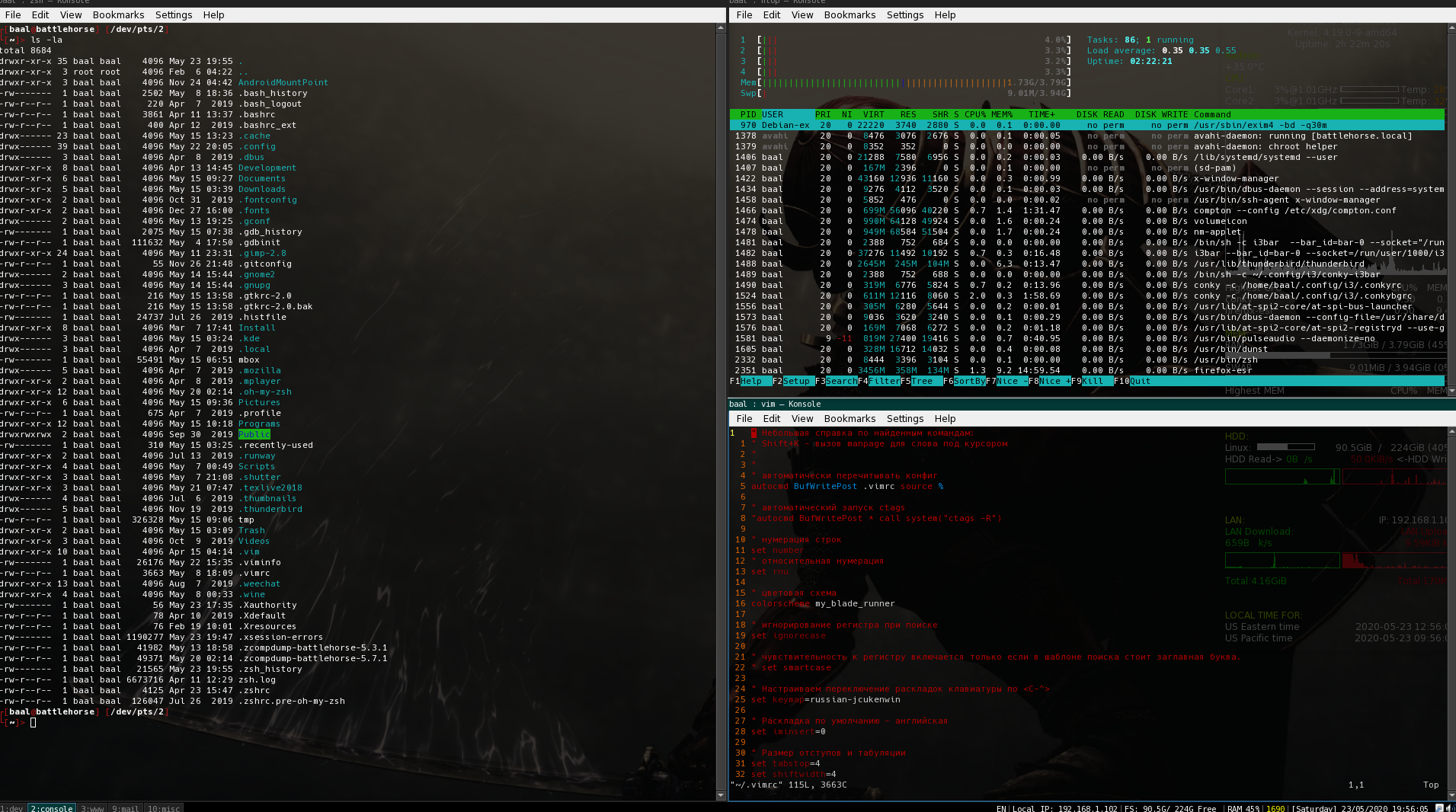Screen dimensions: 1456x812
Task: Sort htop by clicking the CPU% column header
Action: pos(975,114)
